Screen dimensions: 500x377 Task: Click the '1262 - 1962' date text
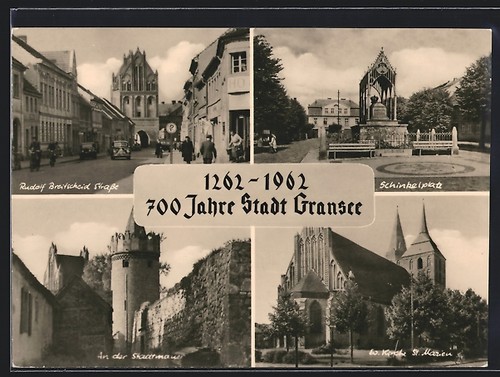(256, 182)
